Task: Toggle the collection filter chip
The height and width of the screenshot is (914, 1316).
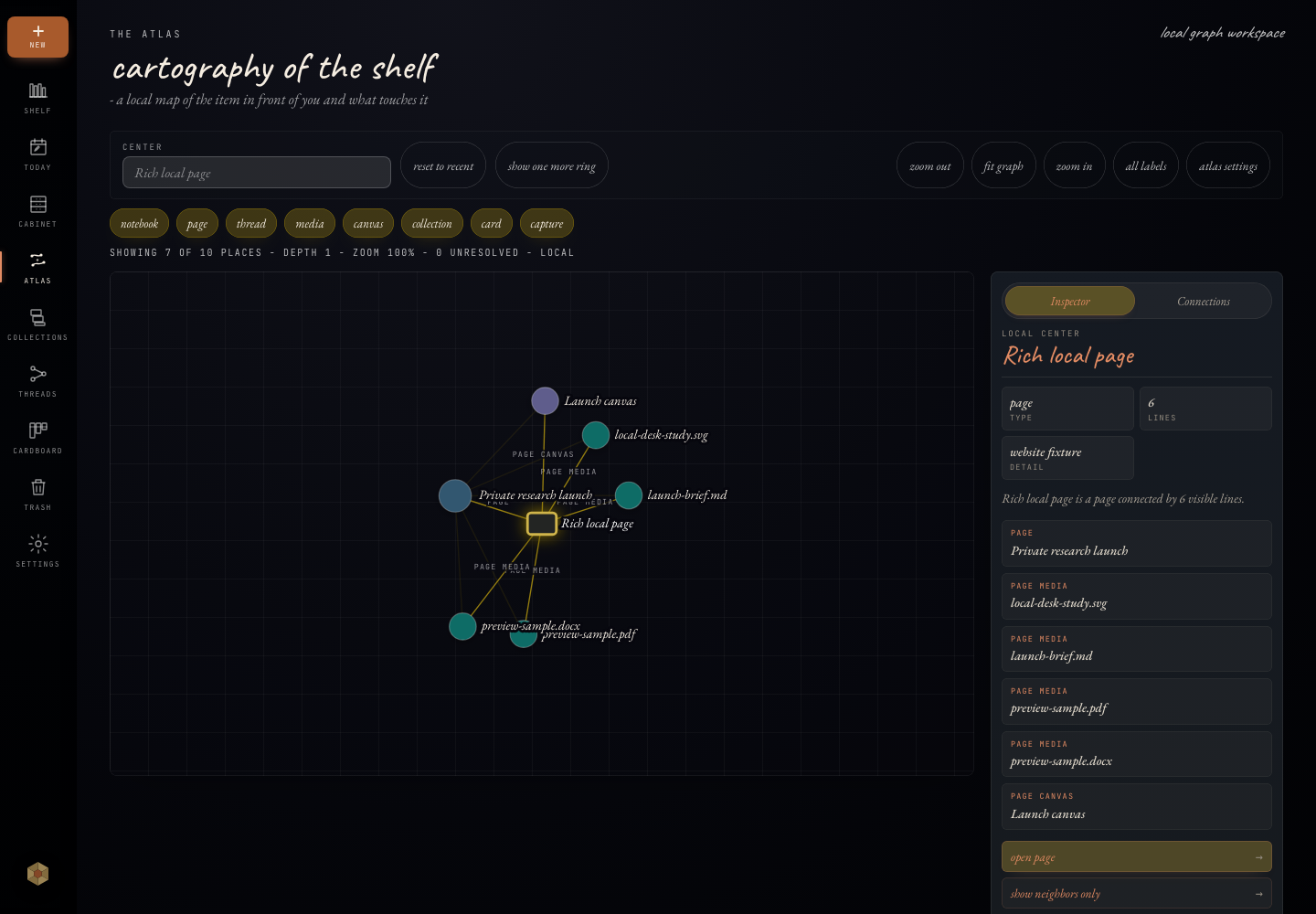Action: [x=432, y=224]
